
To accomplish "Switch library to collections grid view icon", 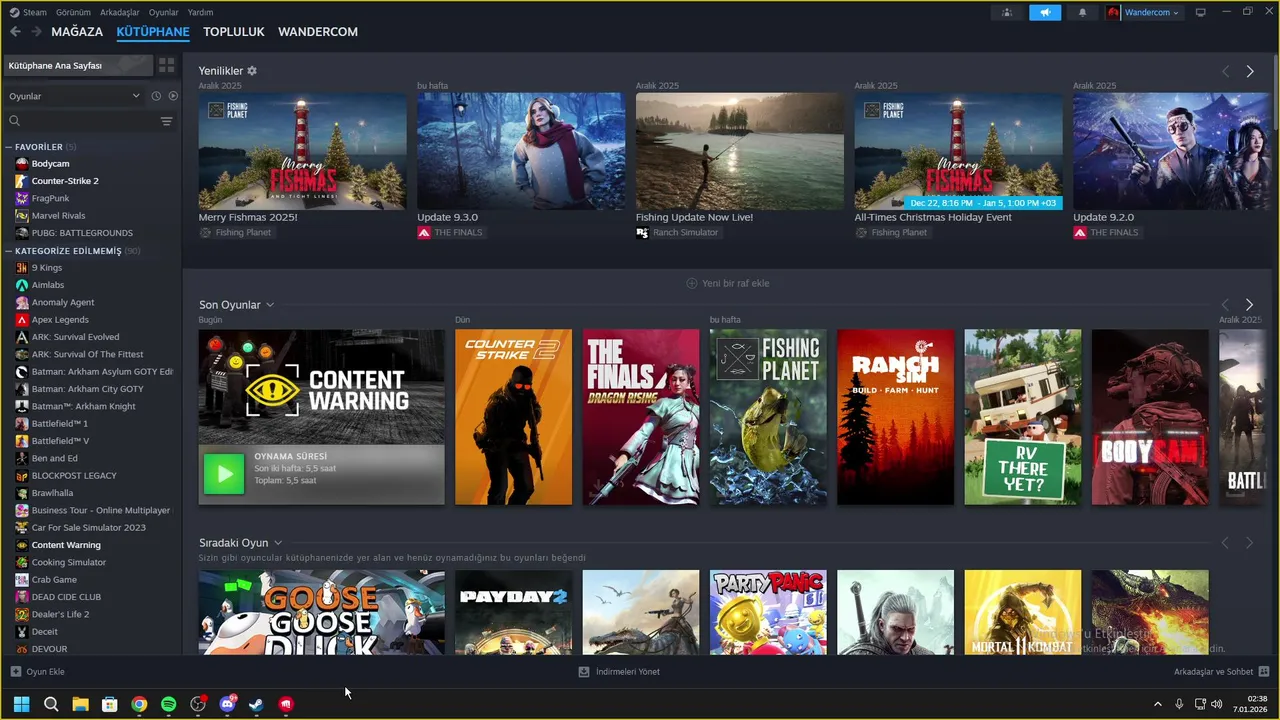I will pos(167,65).
